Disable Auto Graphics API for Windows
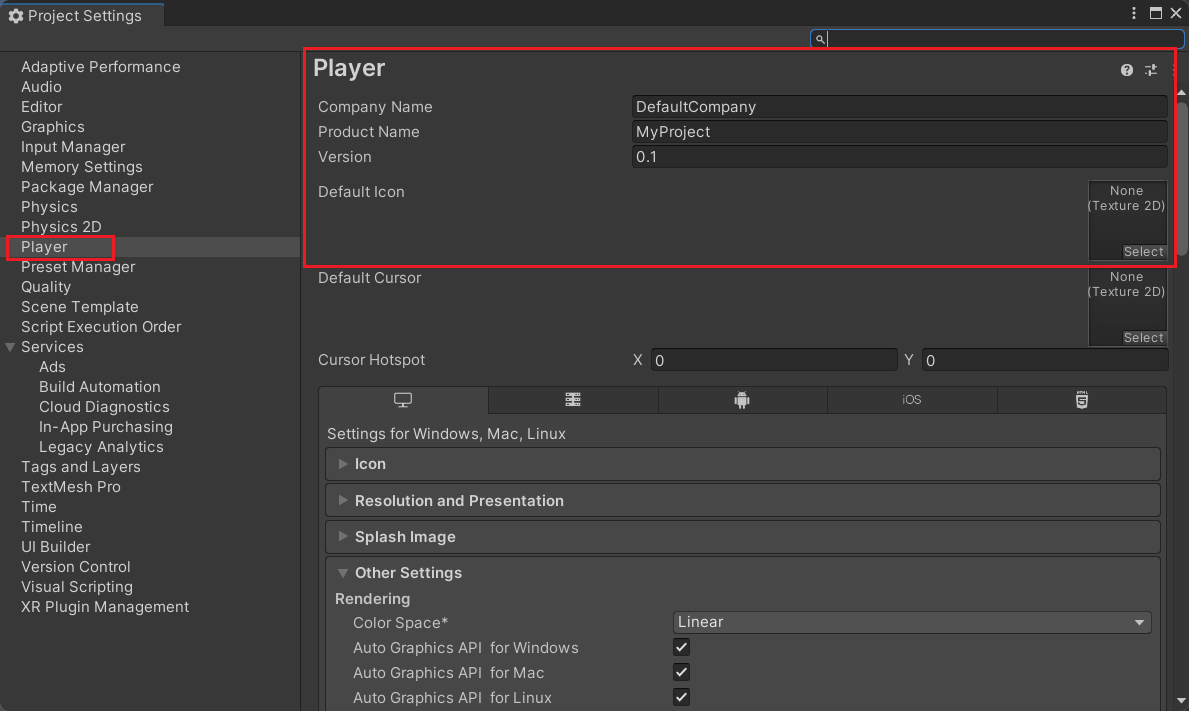This screenshot has height=711, width=1189. tap(681, 647)
